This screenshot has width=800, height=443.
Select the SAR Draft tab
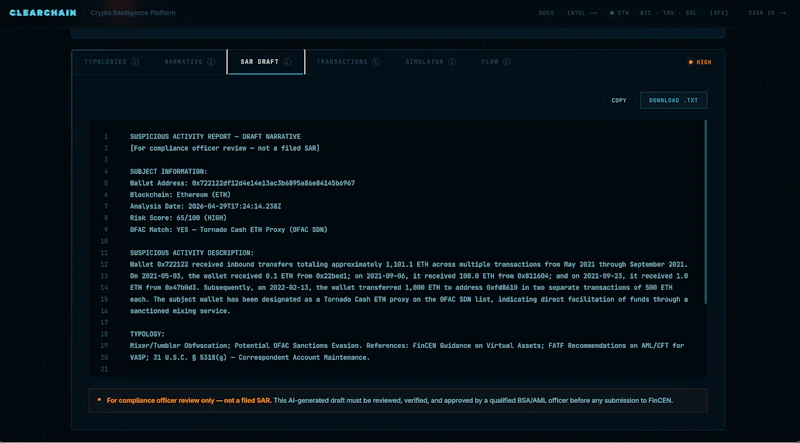pos(266,62)
